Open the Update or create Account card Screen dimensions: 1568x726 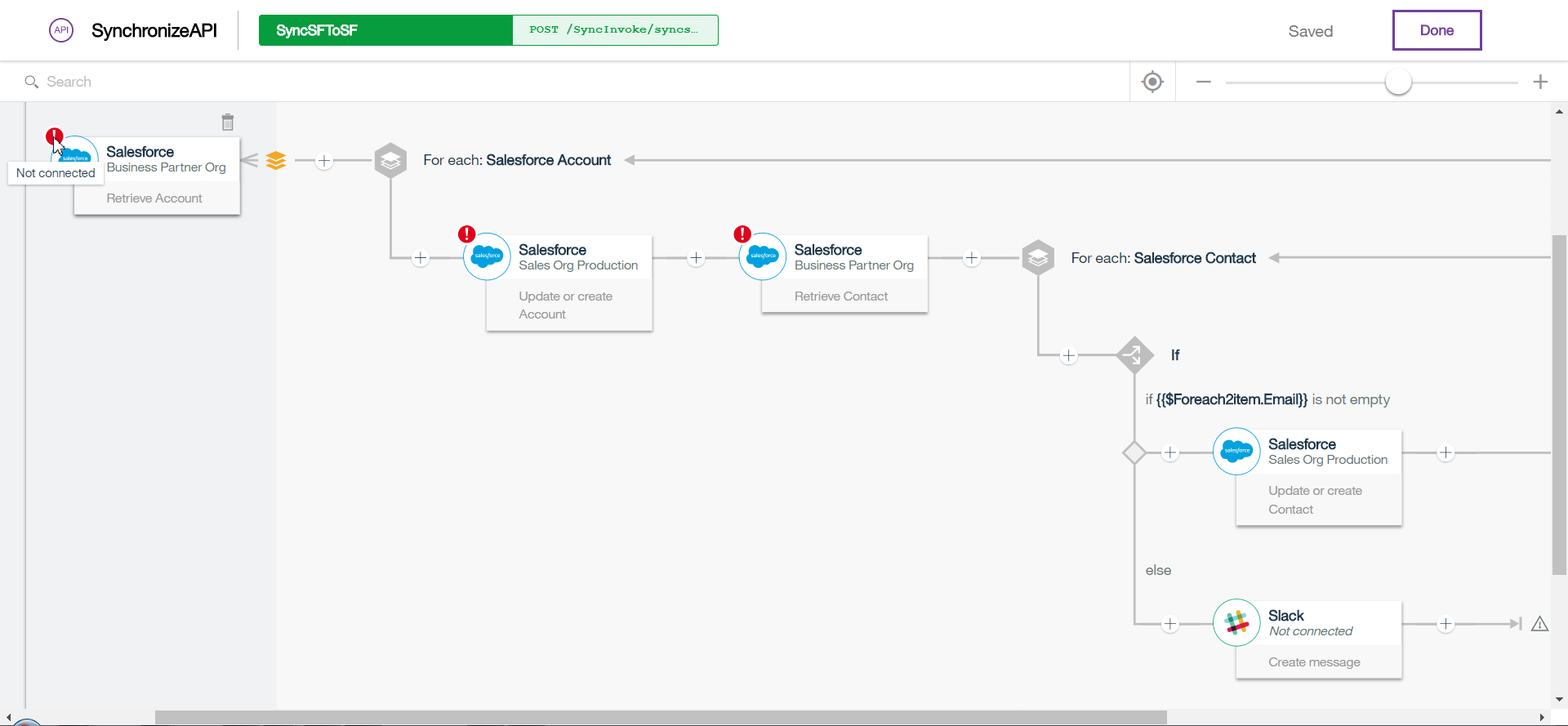[x=569, y=283]
